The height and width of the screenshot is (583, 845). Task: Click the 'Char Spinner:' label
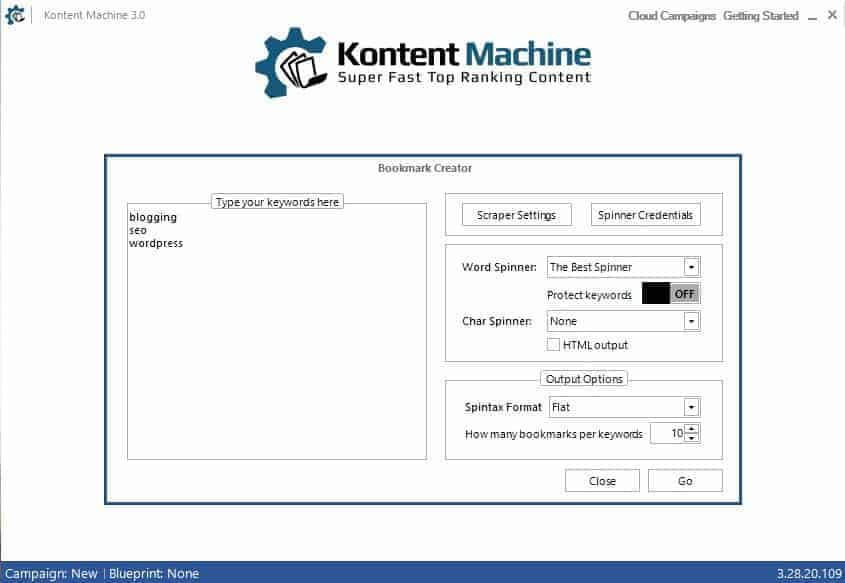[x=496, y=321]
